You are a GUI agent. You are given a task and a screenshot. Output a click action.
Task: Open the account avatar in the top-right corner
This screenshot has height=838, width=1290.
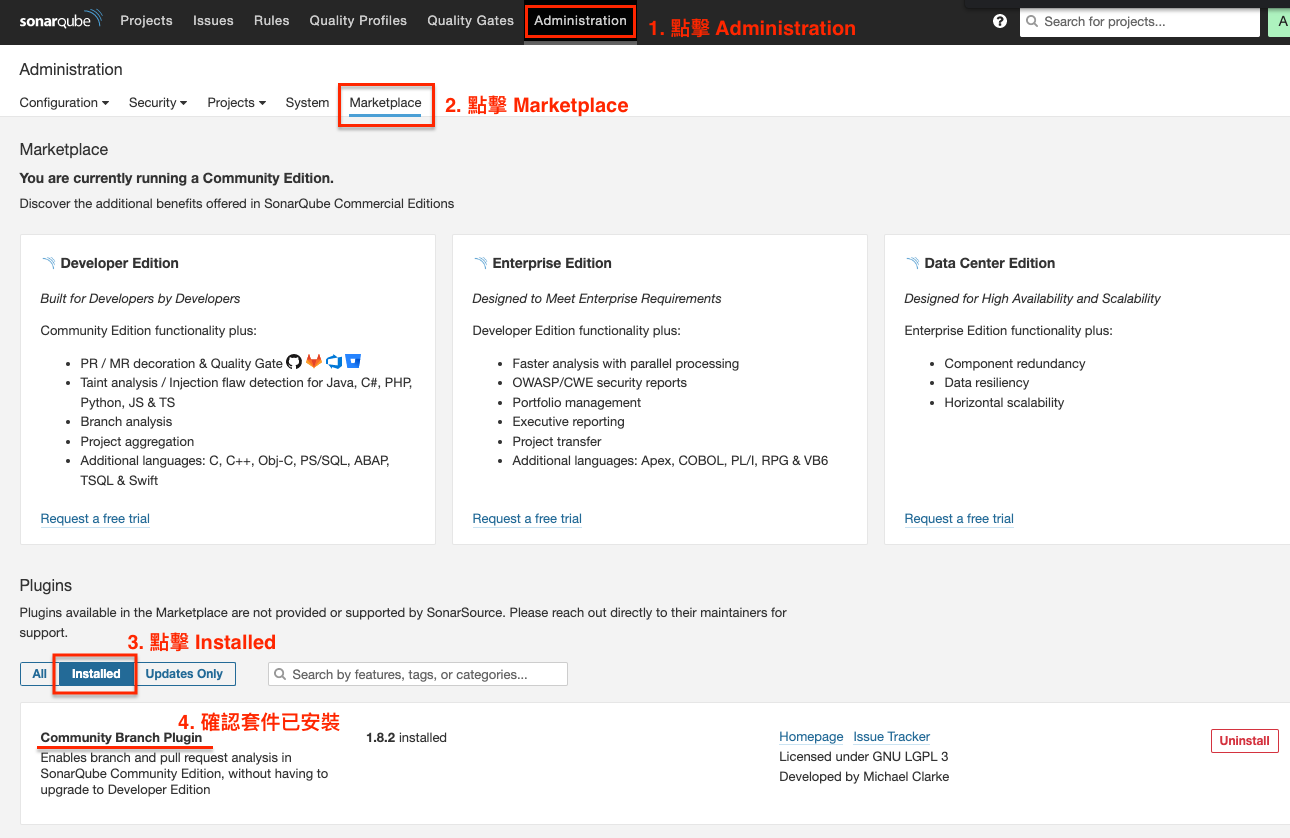[1281, 20]
